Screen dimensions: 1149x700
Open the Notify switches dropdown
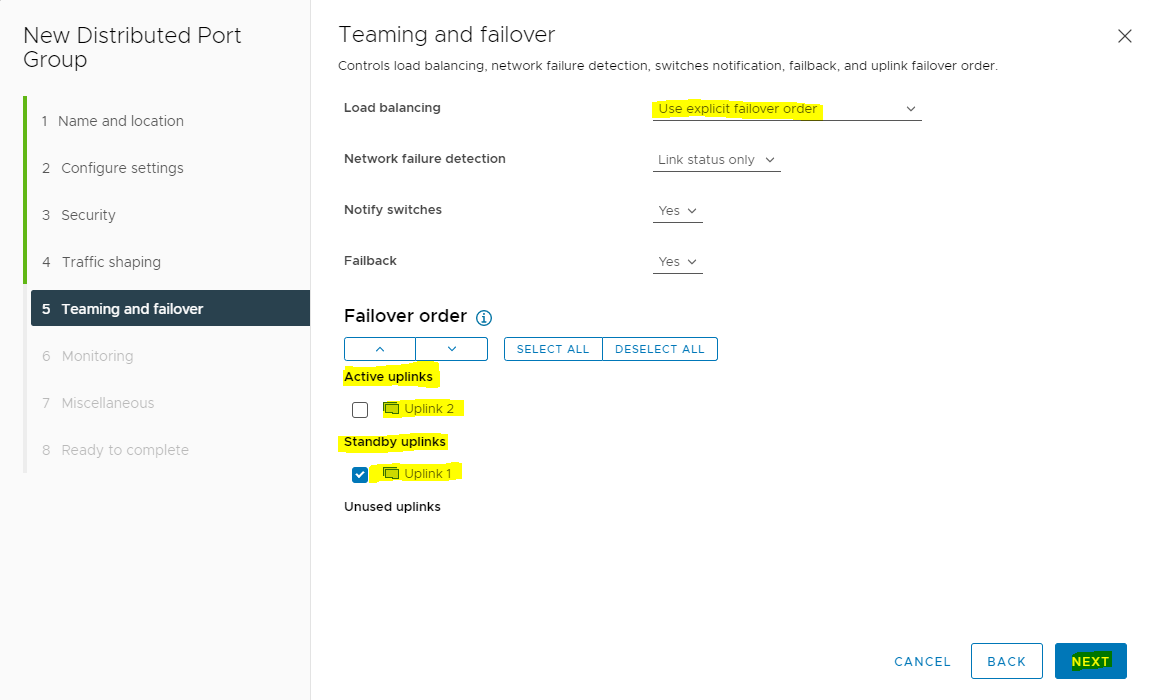coord(678,211)
